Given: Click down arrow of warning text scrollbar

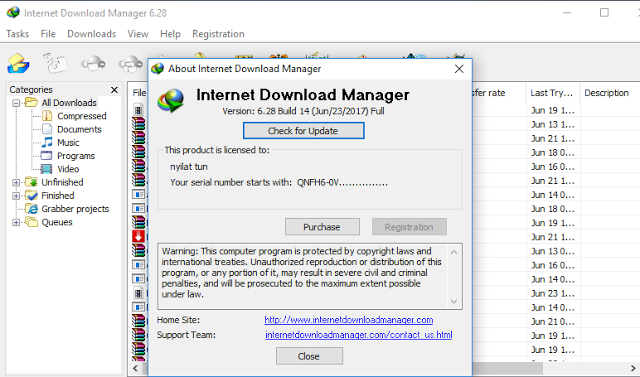Looking at the screenshot, I should [454, 301].
